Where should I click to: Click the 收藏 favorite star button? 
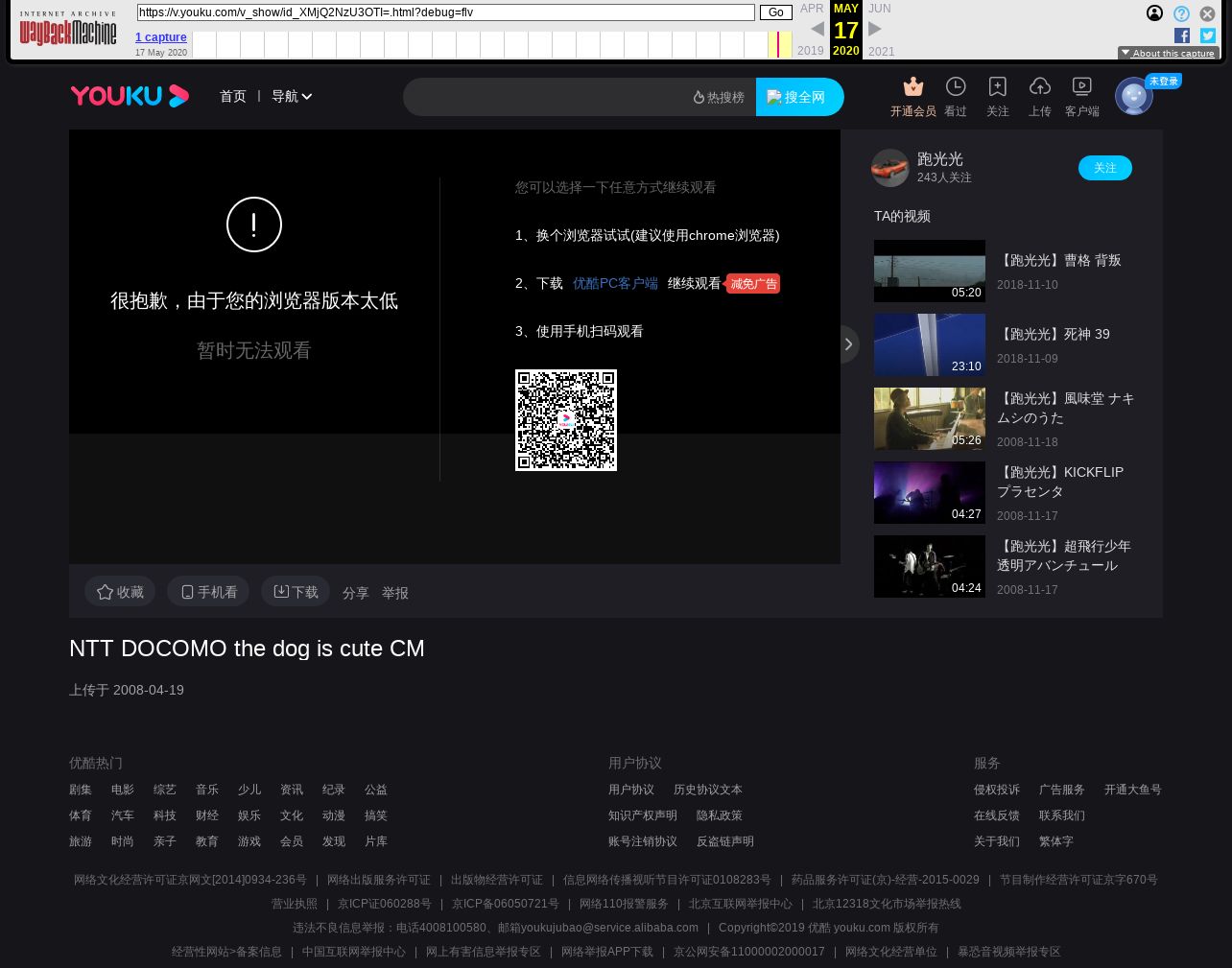(x=121, y=592)
